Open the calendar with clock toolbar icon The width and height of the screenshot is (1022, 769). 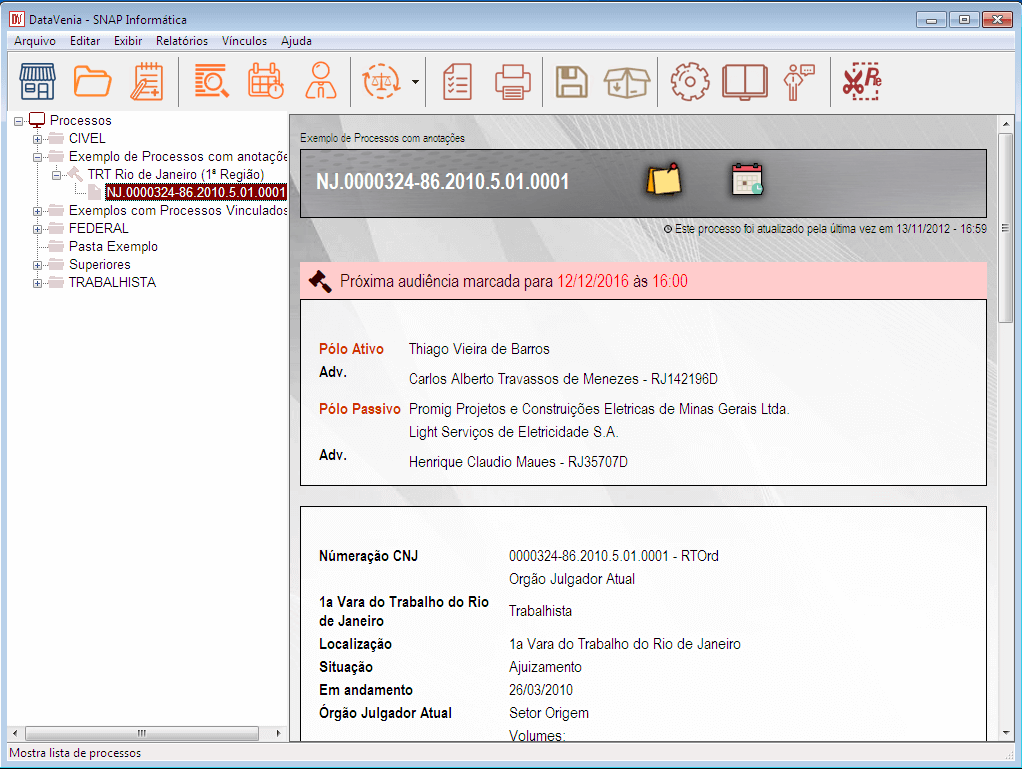[266, 82]
